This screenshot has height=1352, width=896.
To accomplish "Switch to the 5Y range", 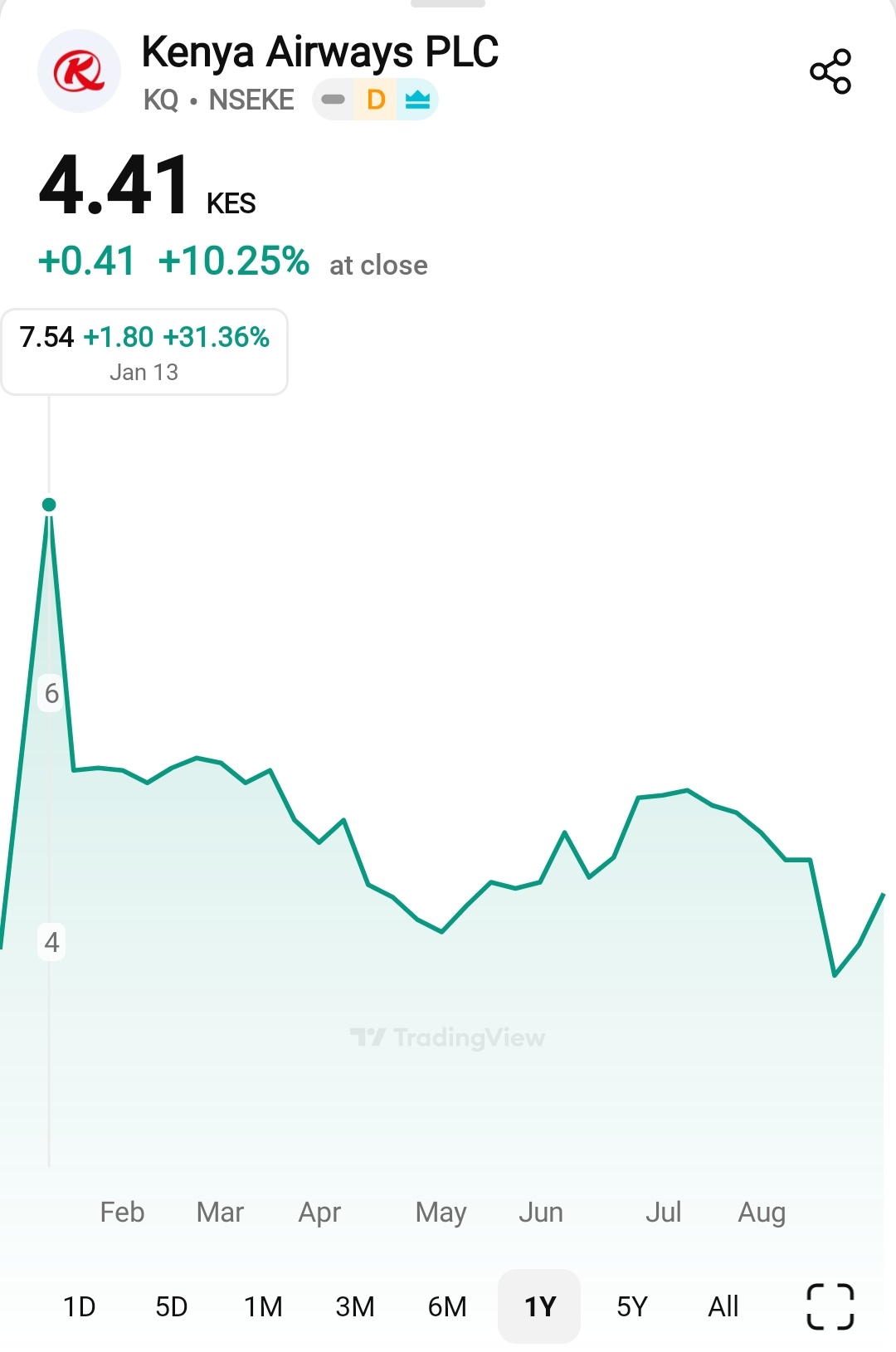I will click(631, 1307).
